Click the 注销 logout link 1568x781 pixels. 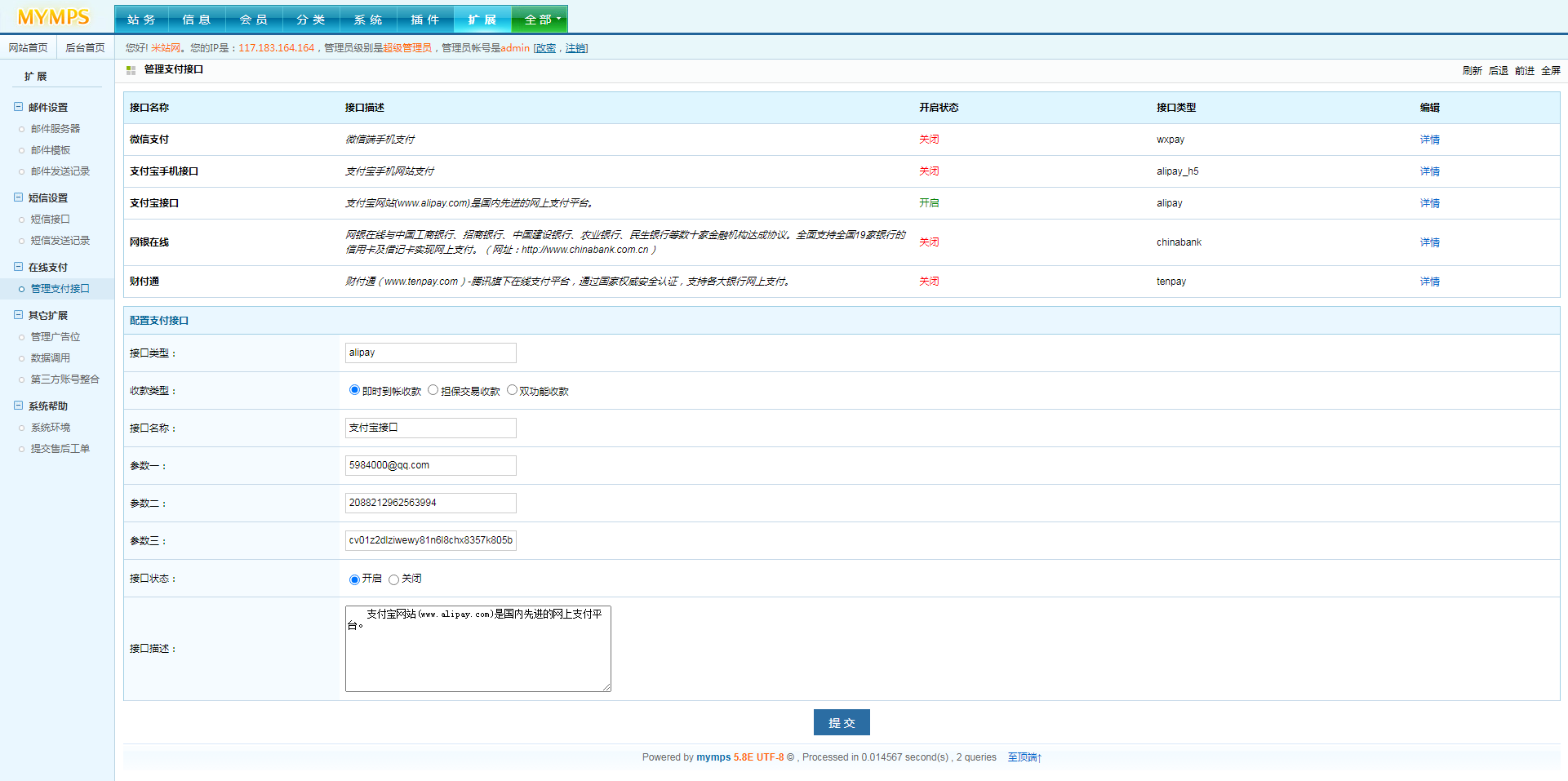(x=575, y=48)
